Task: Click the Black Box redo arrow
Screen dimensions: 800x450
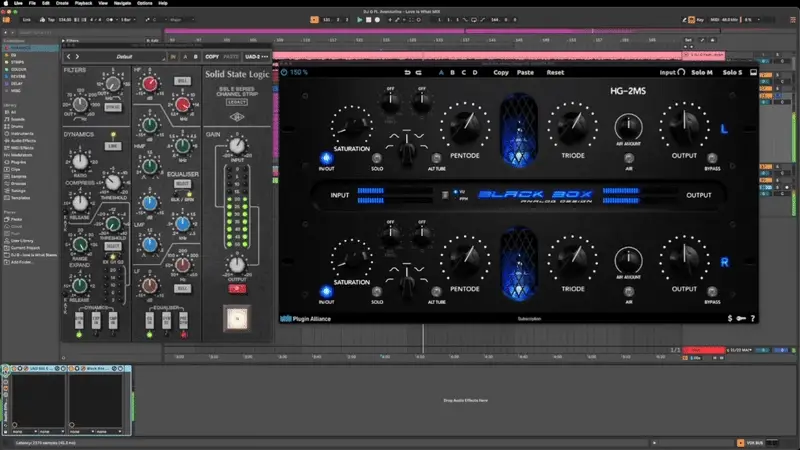Action: pyautogui.click(x=418, y=72)
